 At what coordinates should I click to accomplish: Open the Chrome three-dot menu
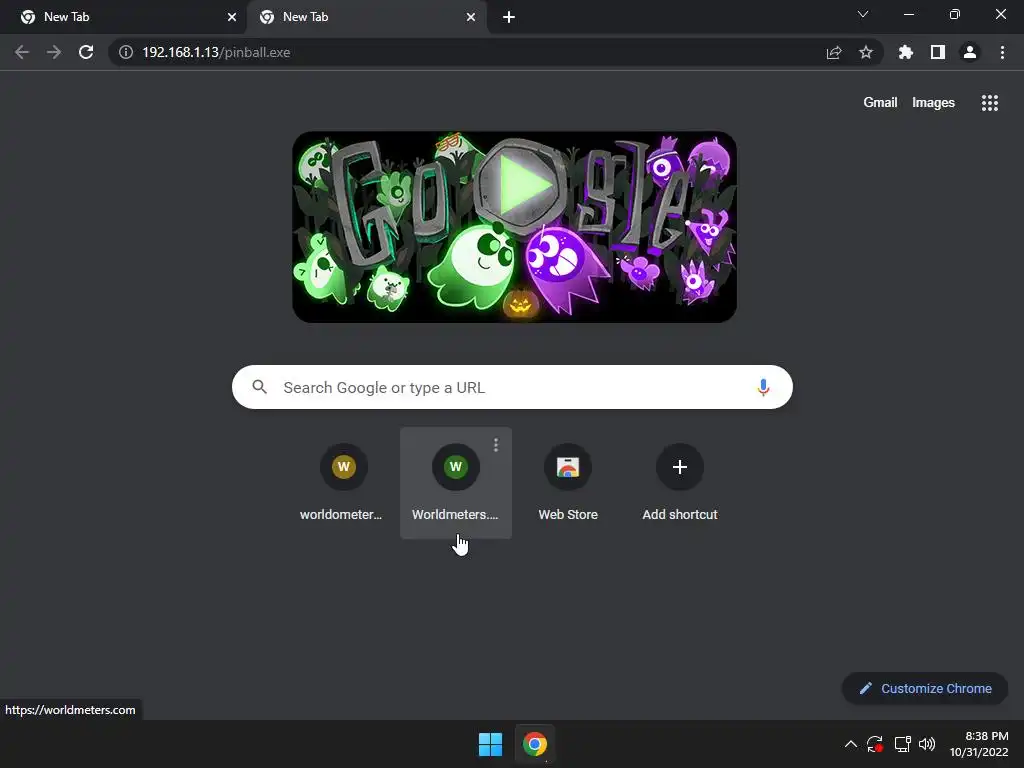click(x=1002, y=52)
